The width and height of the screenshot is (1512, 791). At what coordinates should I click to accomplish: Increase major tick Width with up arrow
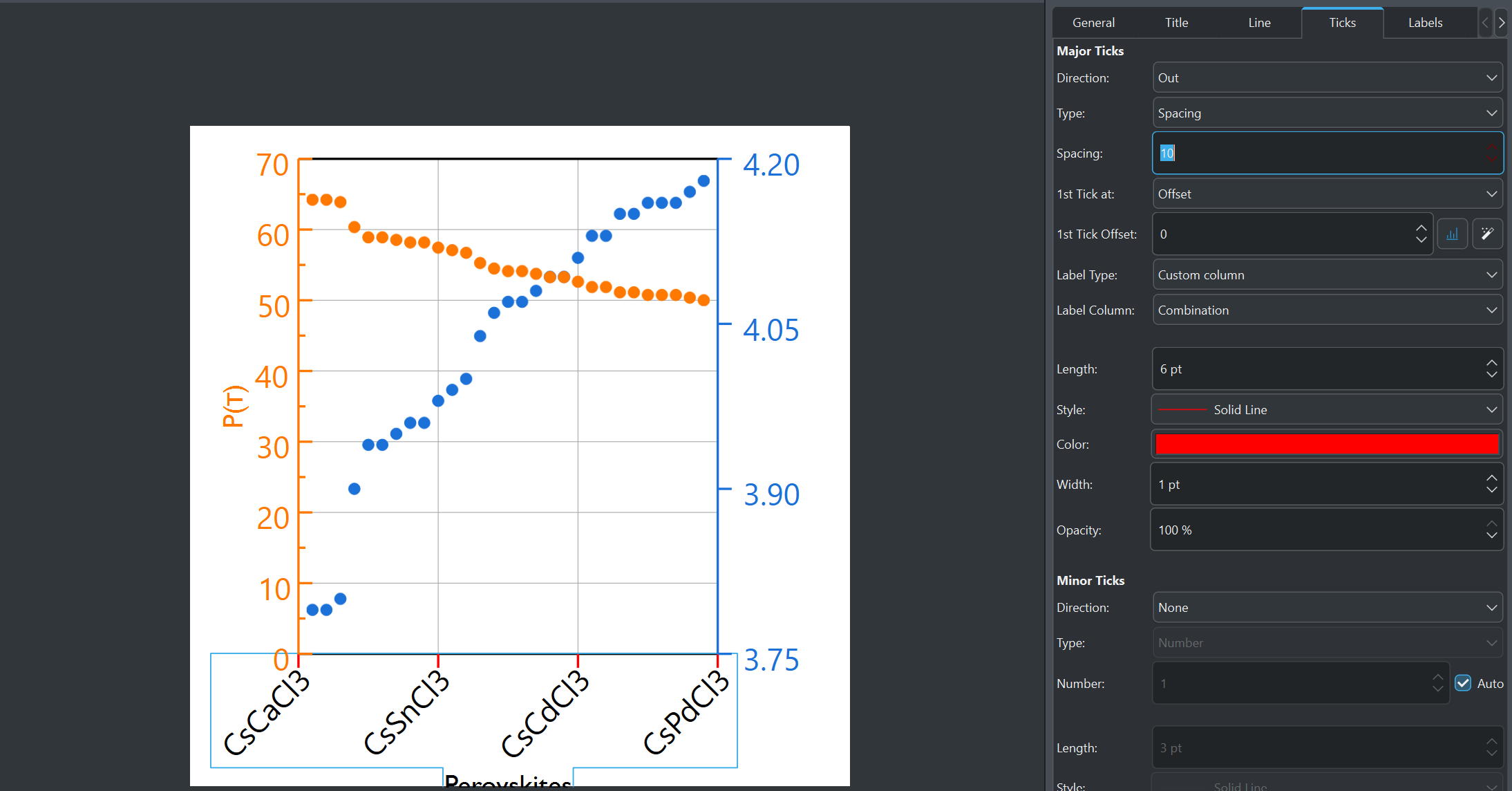tap(1492, 478)
